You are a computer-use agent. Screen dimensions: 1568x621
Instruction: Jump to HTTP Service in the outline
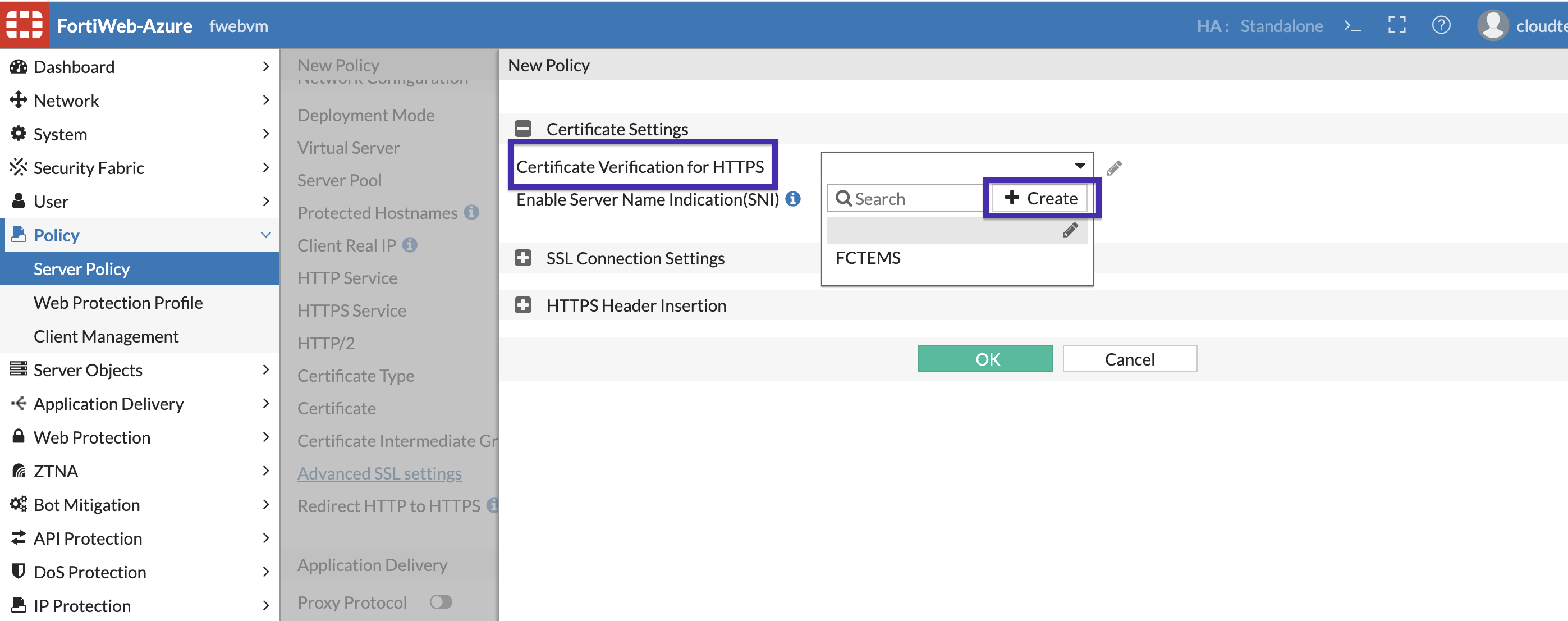tap(347, 277)
